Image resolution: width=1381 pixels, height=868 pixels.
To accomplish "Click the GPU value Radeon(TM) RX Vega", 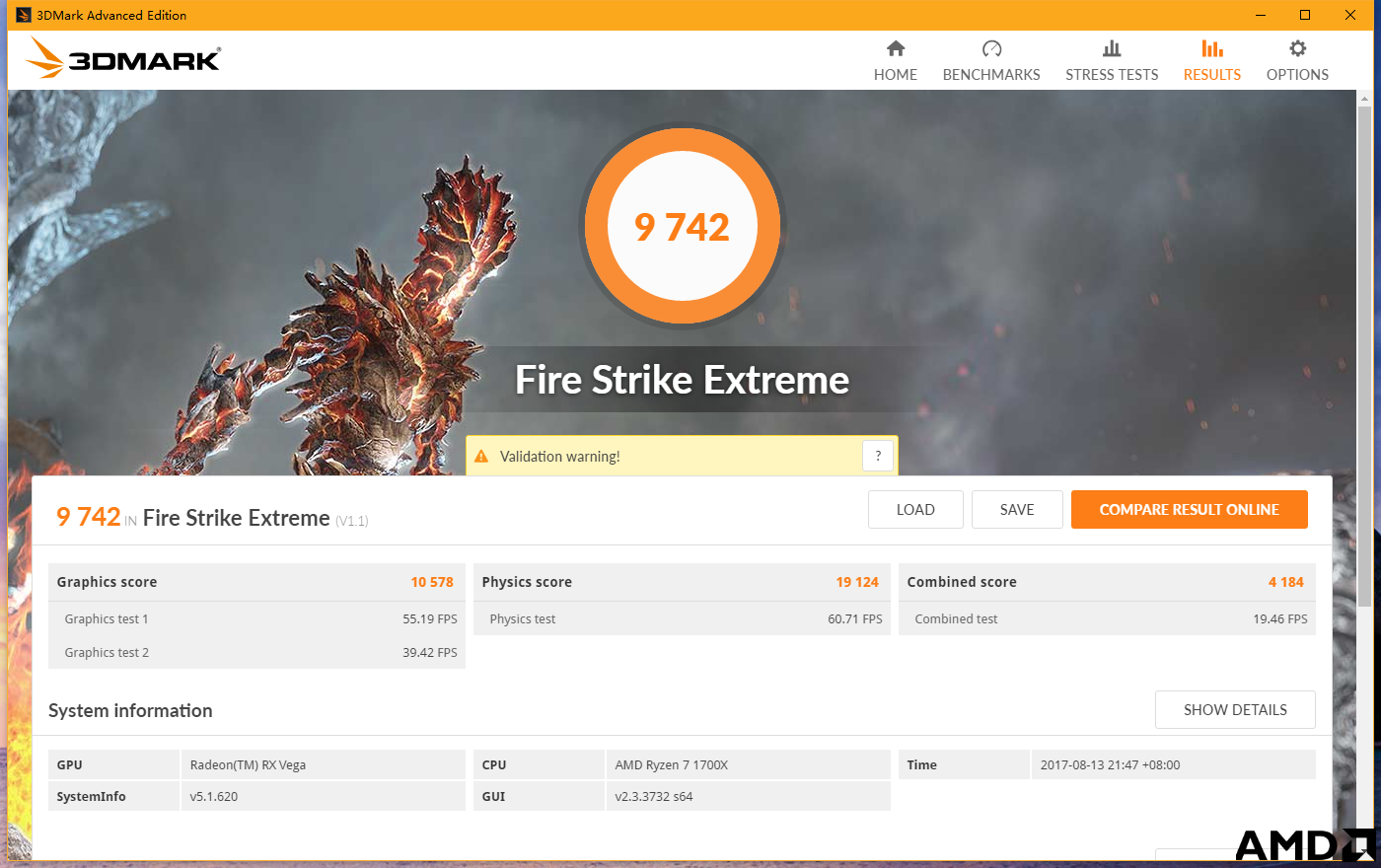I will pyautogui.click(x=248, y=765).
